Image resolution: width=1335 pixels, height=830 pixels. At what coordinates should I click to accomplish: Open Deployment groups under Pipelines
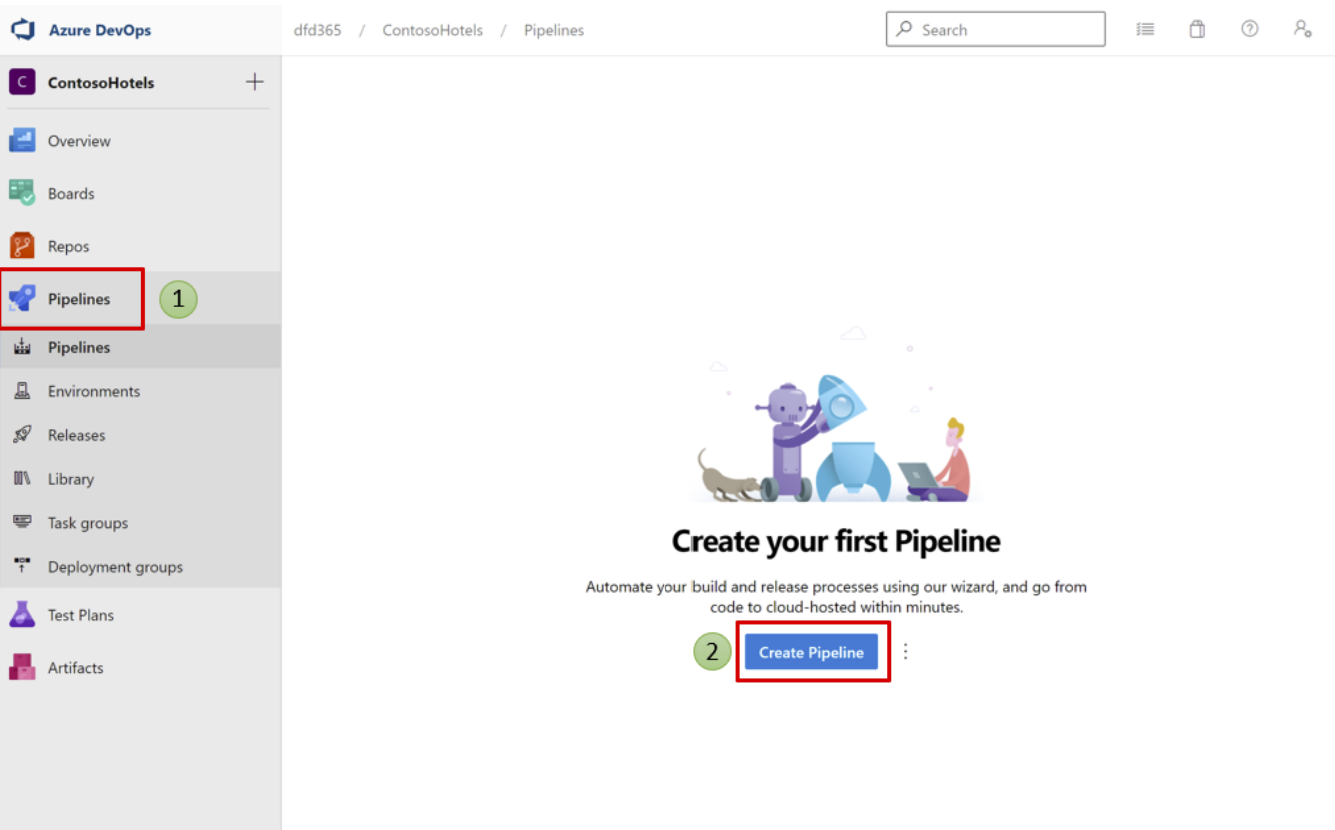140,567
